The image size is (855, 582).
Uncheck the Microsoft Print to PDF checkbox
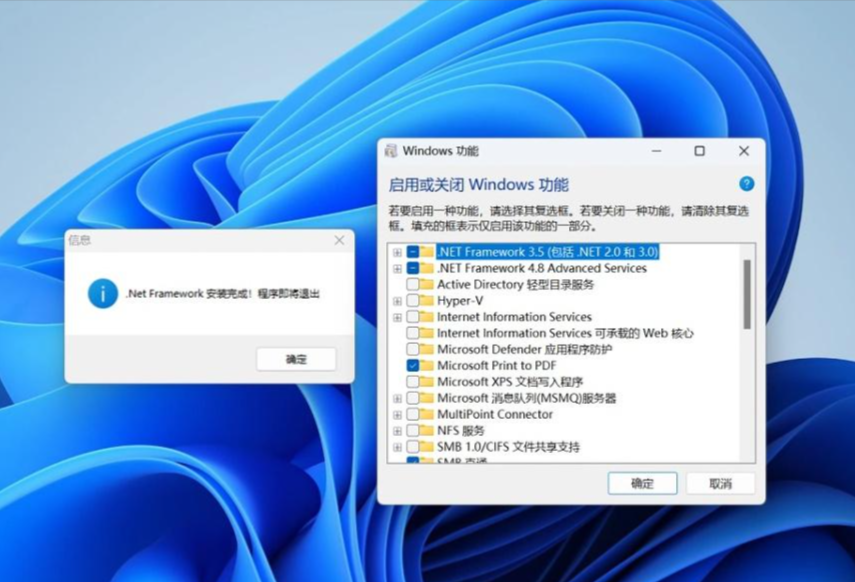click(413, 365)
